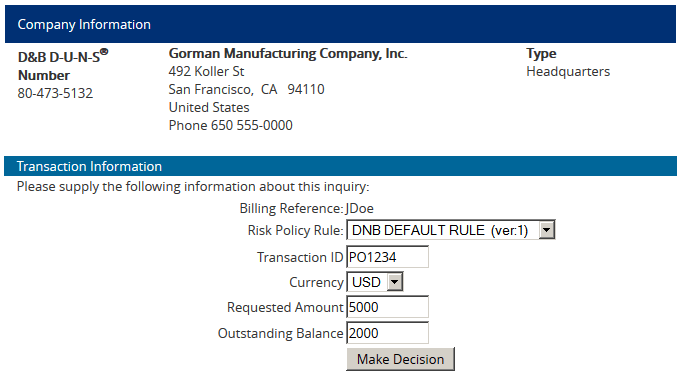Select the D-U-N-S number 80-473-5132
The image size is (681, 378).
pyautogui.click(x=55, y=93)
